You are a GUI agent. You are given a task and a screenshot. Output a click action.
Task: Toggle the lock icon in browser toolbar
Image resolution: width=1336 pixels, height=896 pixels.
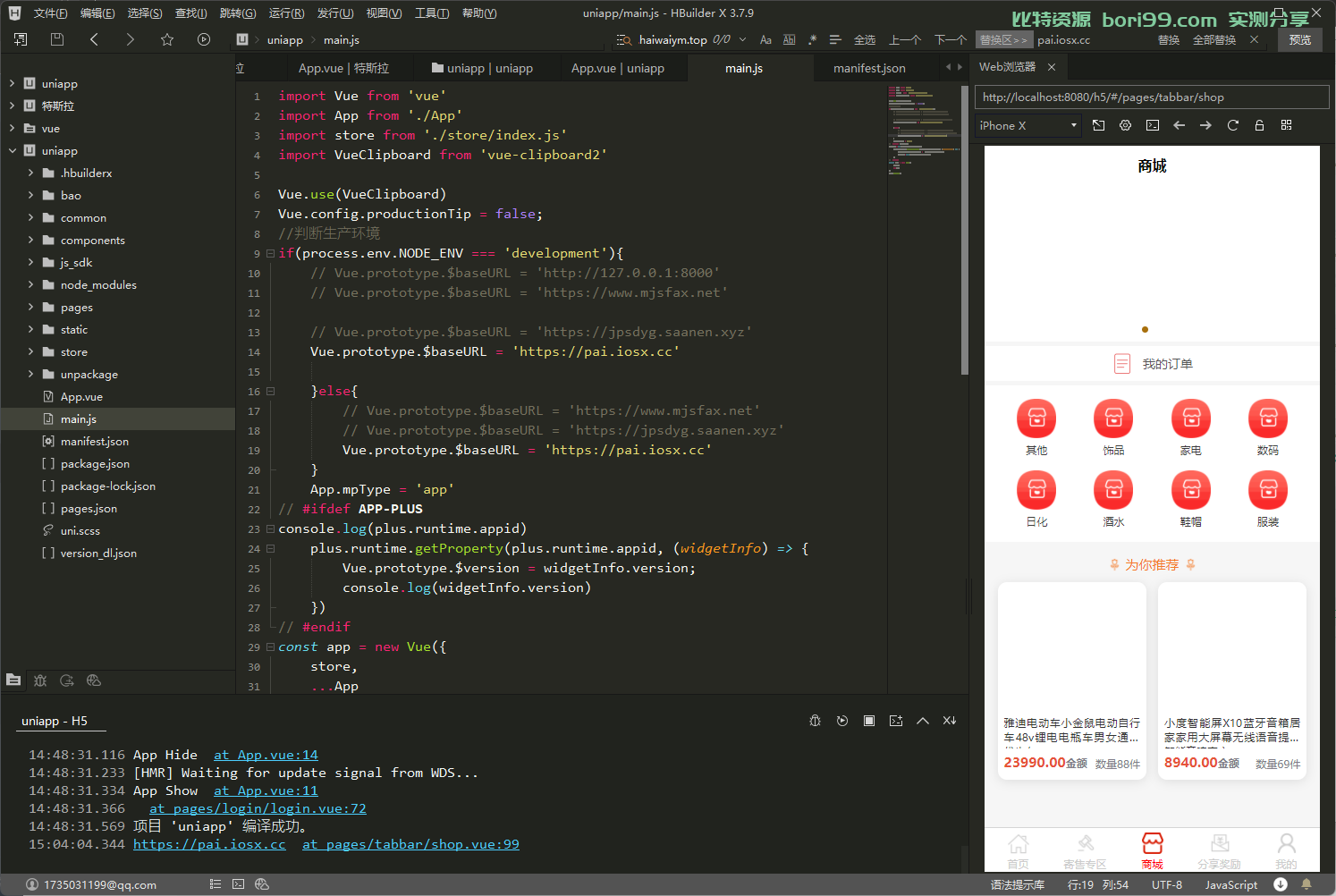(1260, 125)
